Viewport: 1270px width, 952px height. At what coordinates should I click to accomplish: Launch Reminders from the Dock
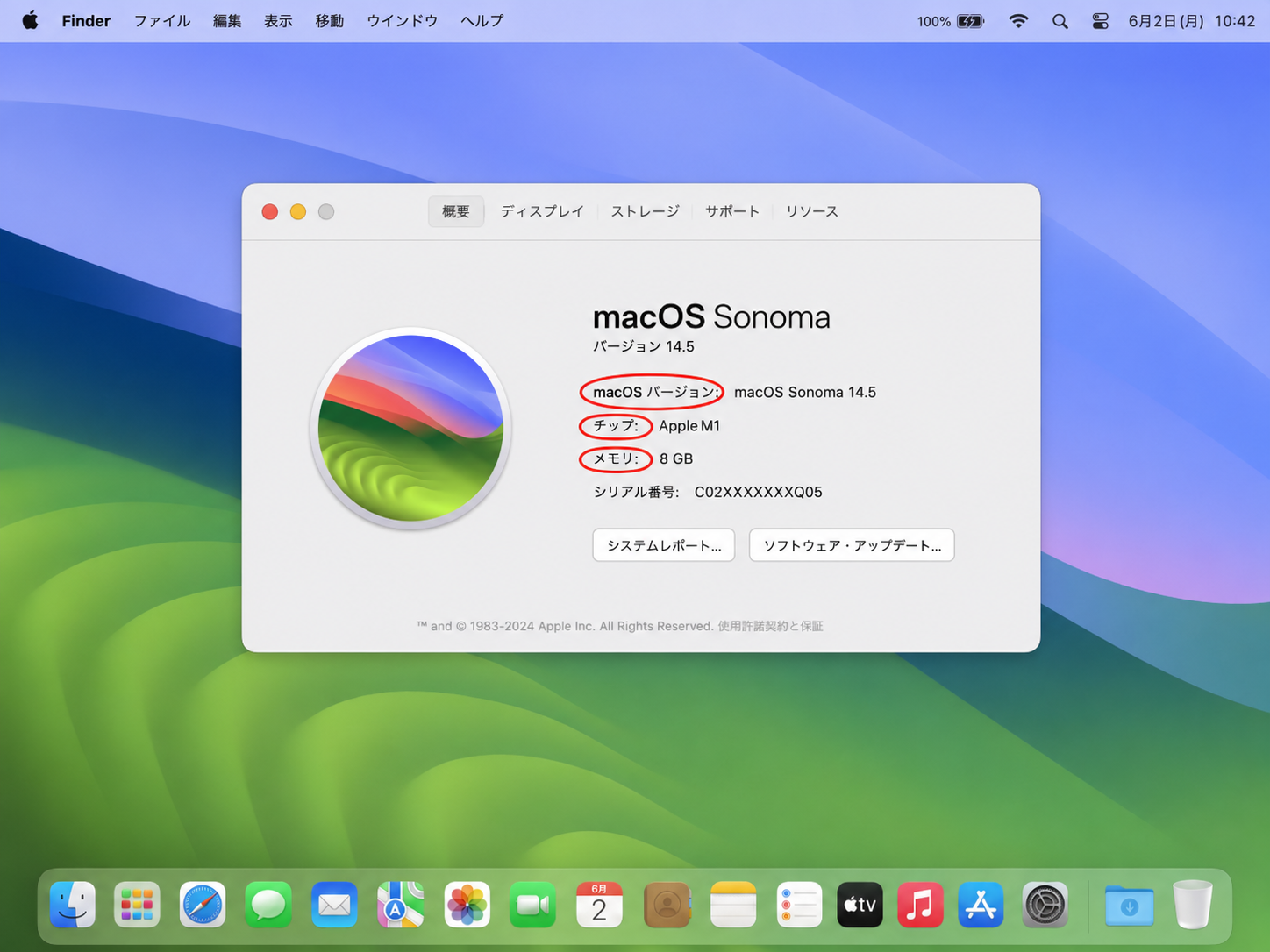pyautogui.click(x=799, y=905)
